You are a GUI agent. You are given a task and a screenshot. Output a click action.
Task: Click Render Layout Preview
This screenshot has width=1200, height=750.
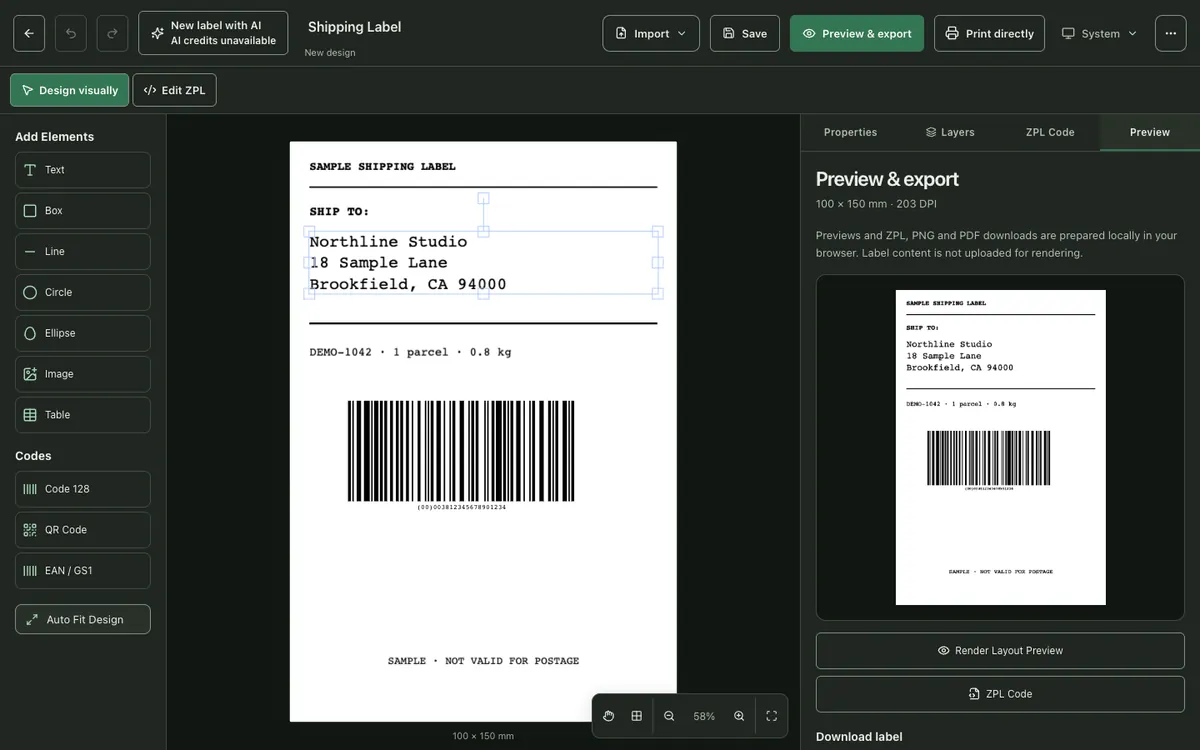1000,651
